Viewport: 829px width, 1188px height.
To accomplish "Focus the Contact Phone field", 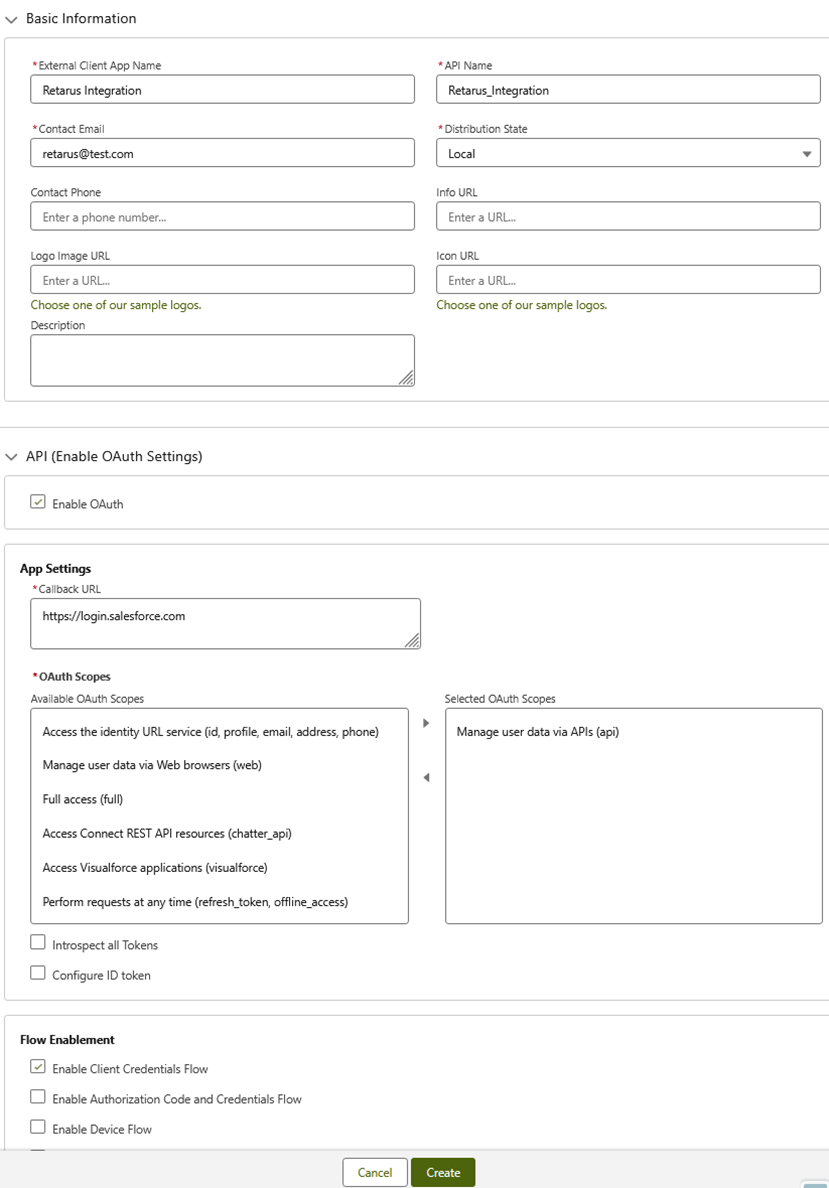I will [x=222, y=217].
